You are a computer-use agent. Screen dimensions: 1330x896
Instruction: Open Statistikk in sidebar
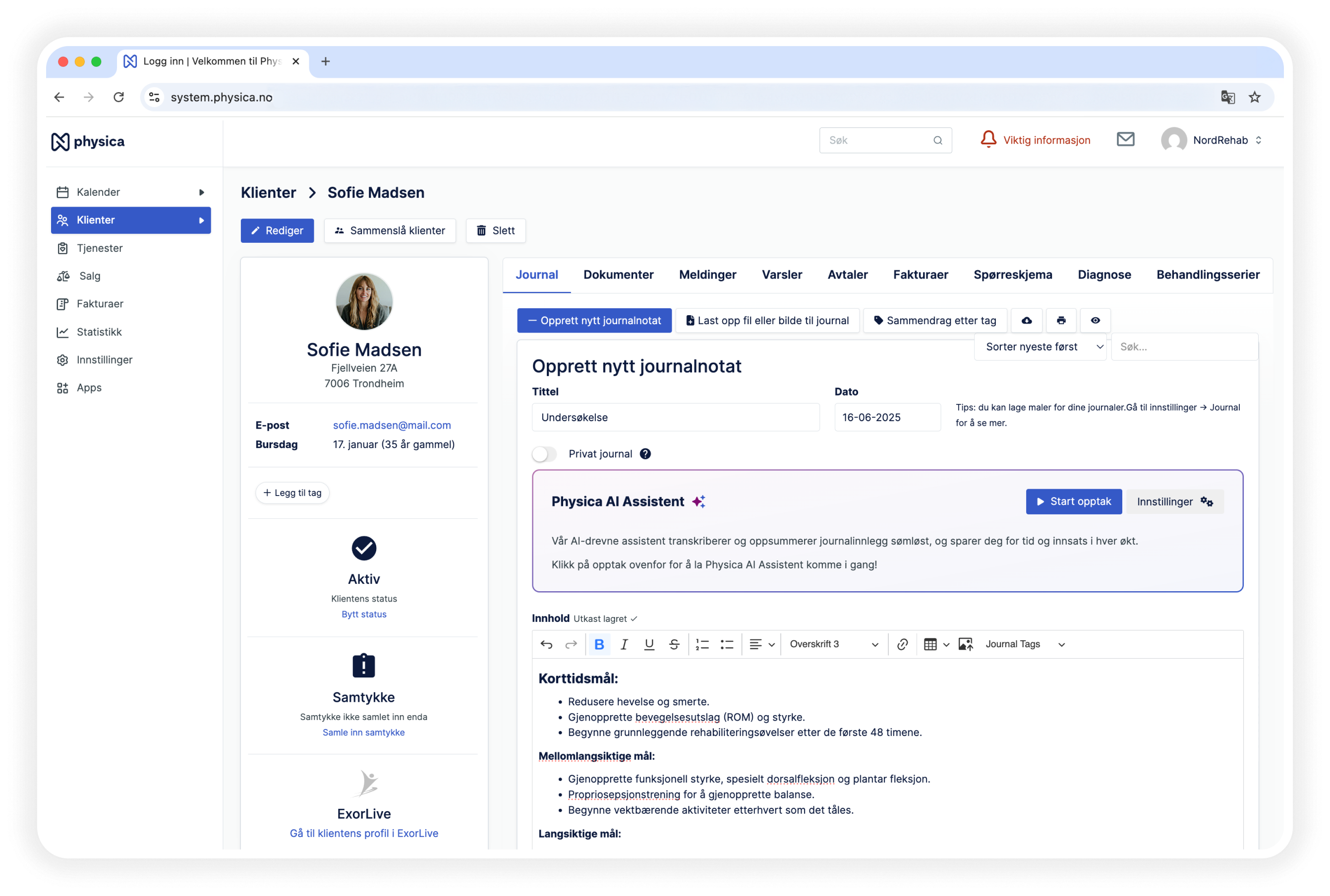click(x=131, y=332)
